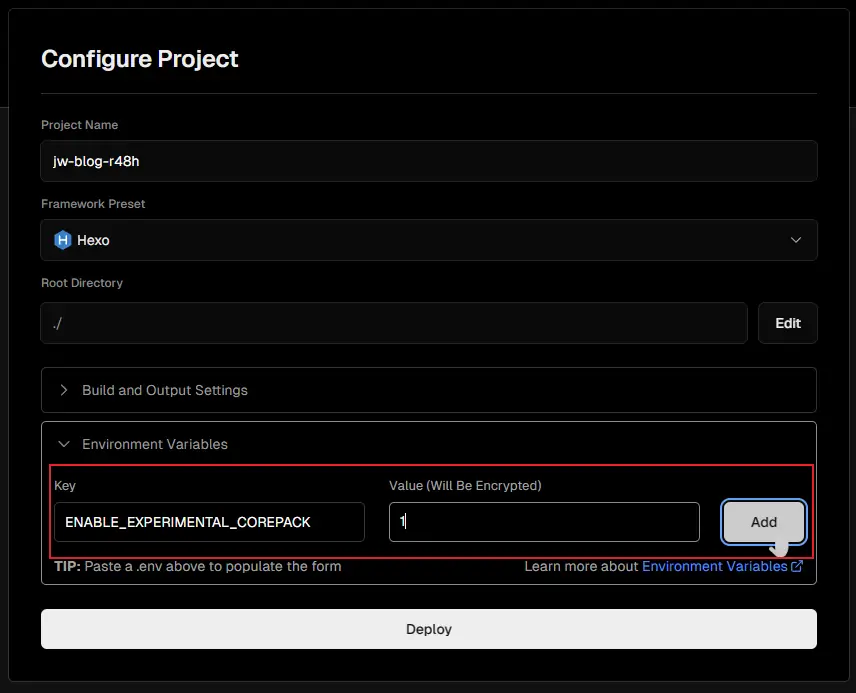Select the Hexo framework preset text

(x=93, y=240)
